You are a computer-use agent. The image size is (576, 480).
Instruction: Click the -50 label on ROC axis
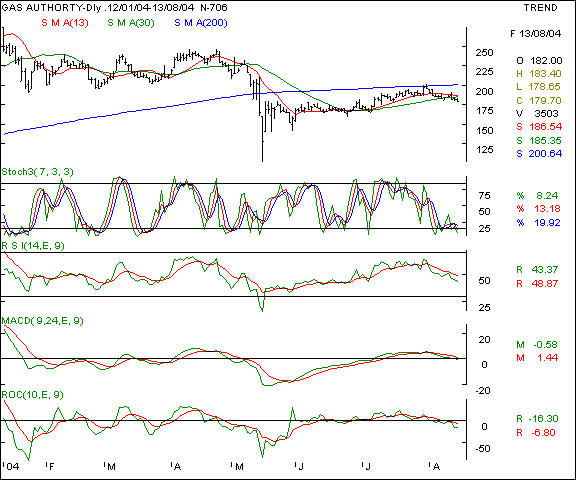[x=483, y=448]
